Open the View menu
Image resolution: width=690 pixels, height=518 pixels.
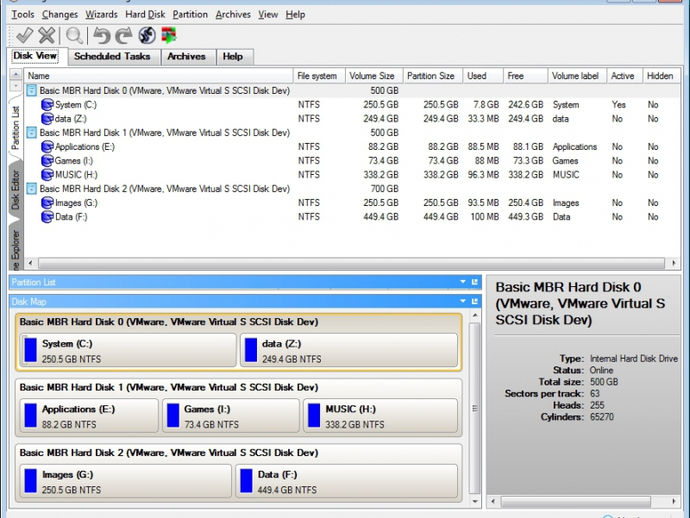[x=268, y=15]
